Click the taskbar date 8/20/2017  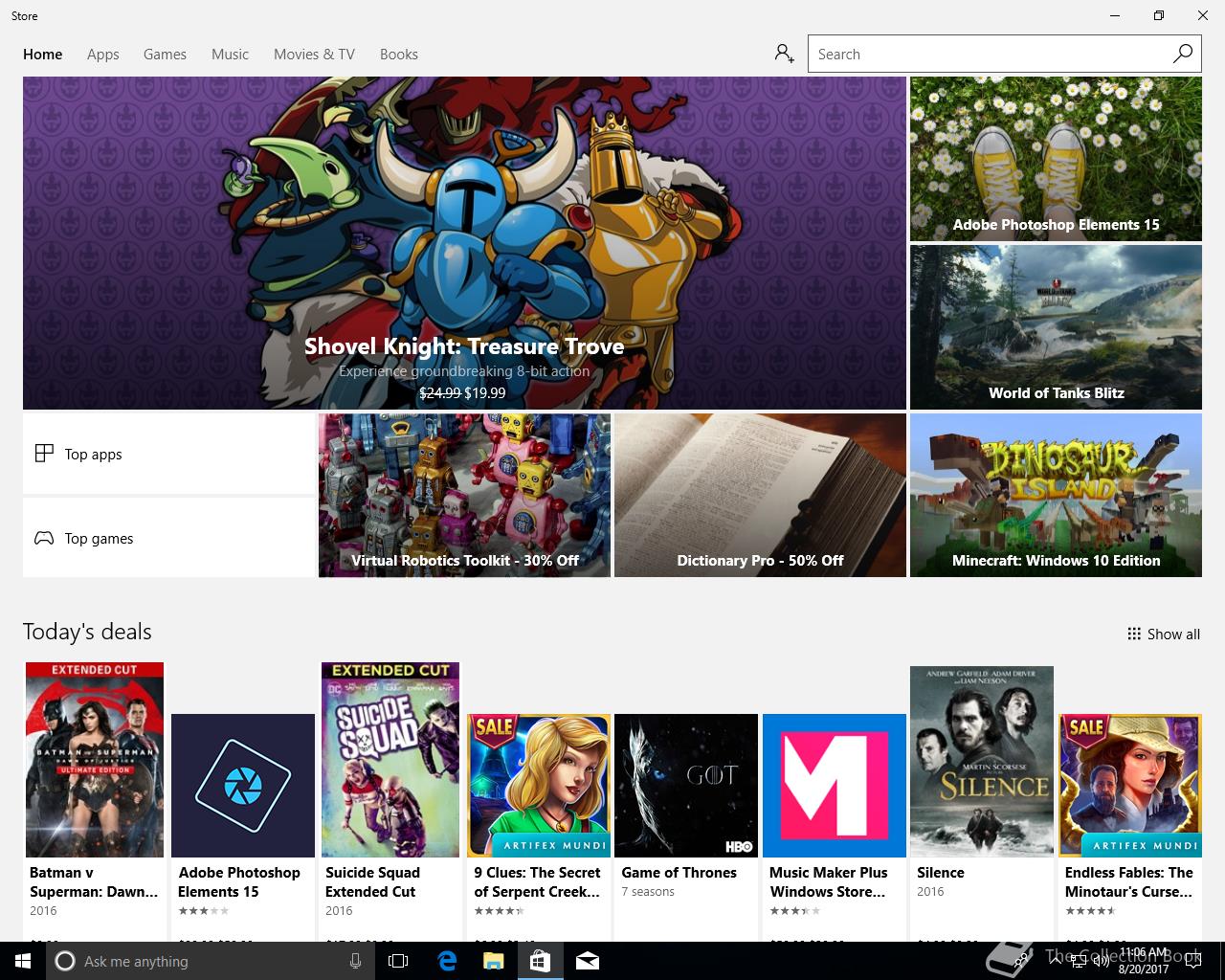1144,969
